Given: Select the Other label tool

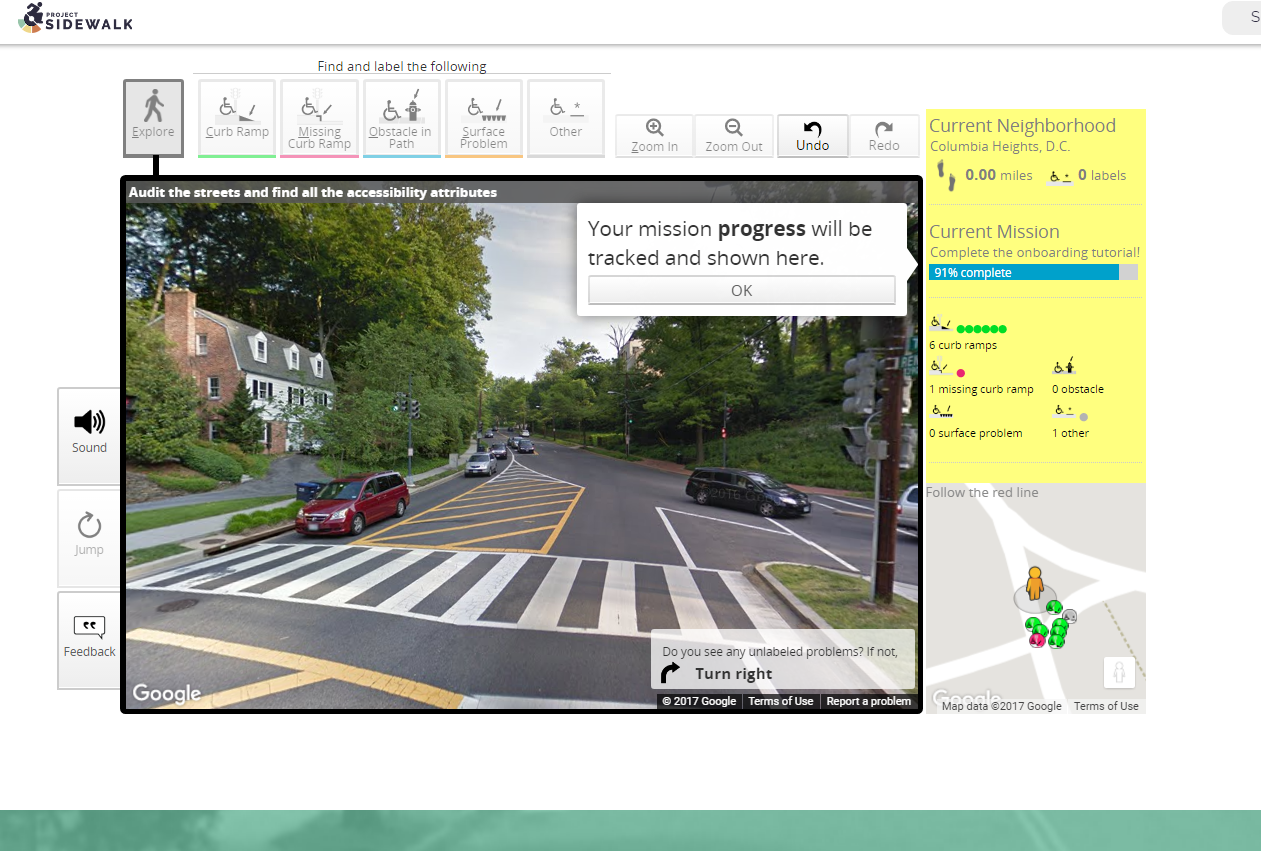Looking at the screenshot, I should [566, 118].
